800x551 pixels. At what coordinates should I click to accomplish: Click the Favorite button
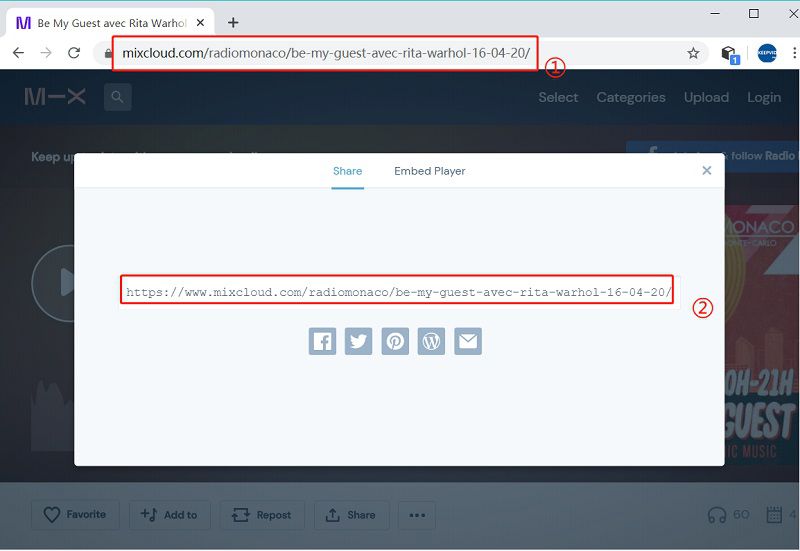tap(76, 515)
